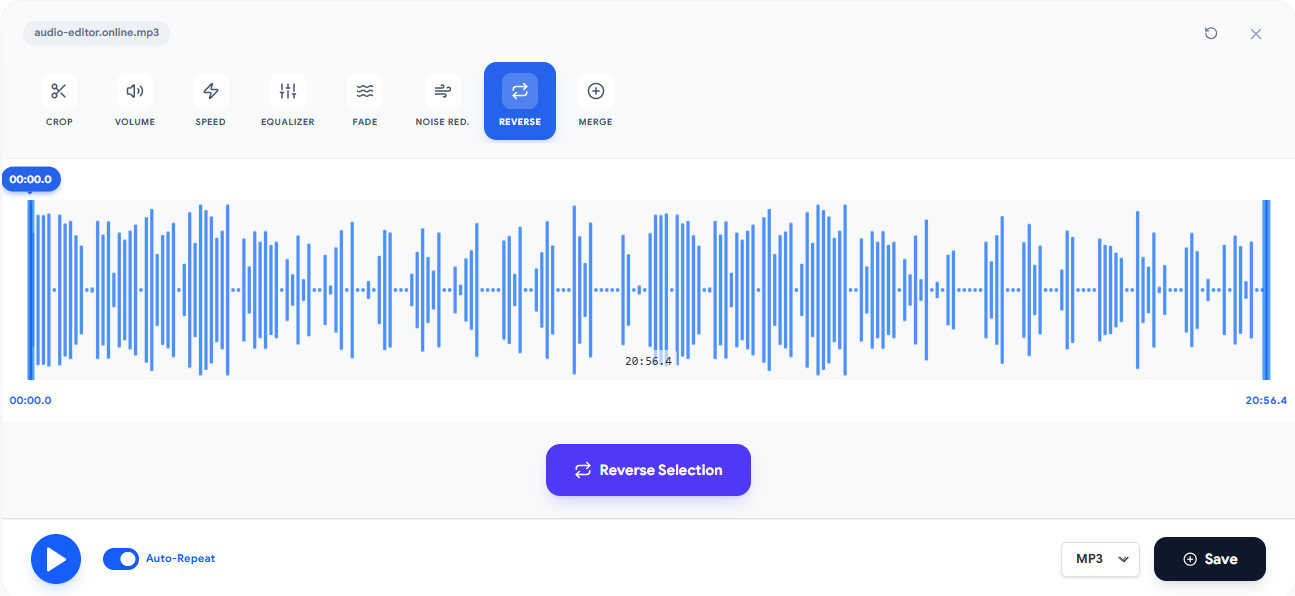Viewport: 1295px width, 596px height.
Task: Click the right selection end handle
Action: tap(1266, 290)
